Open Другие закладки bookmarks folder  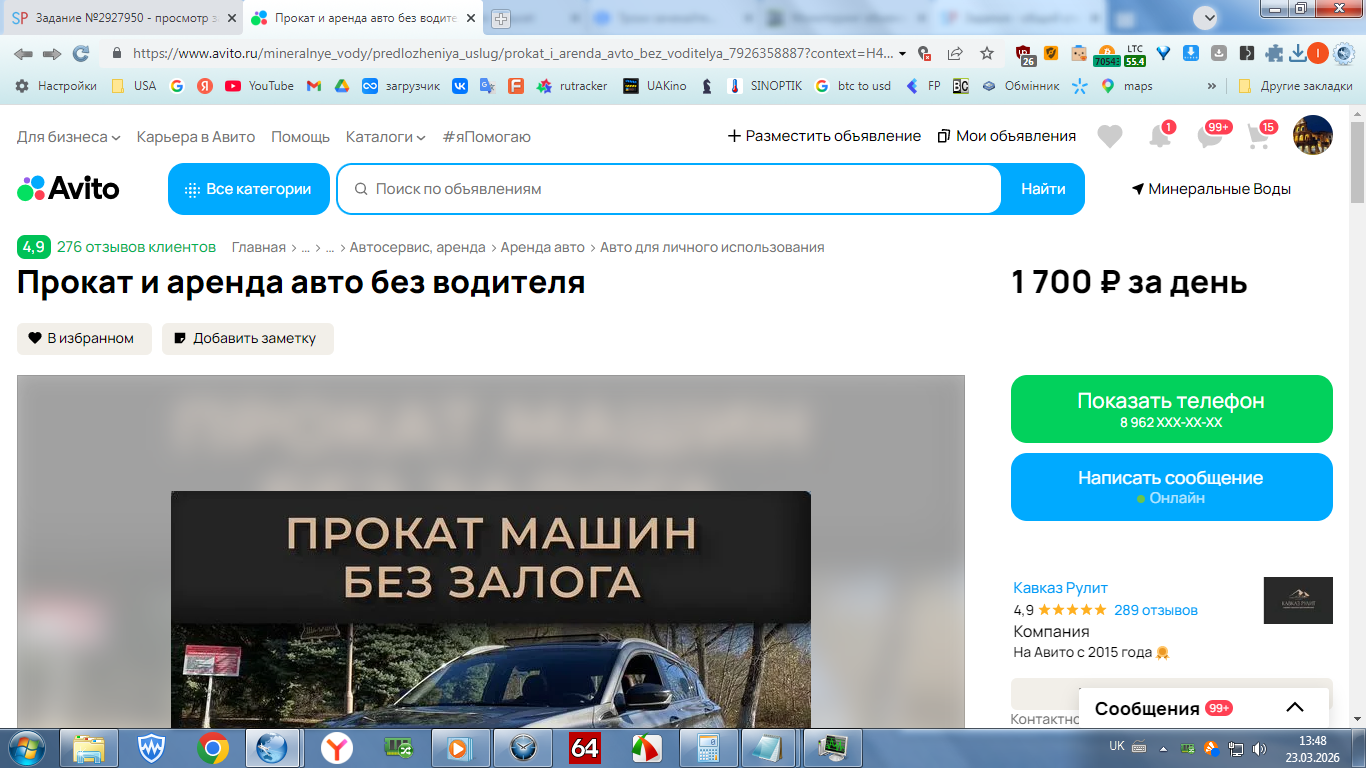coord(1295,86)
